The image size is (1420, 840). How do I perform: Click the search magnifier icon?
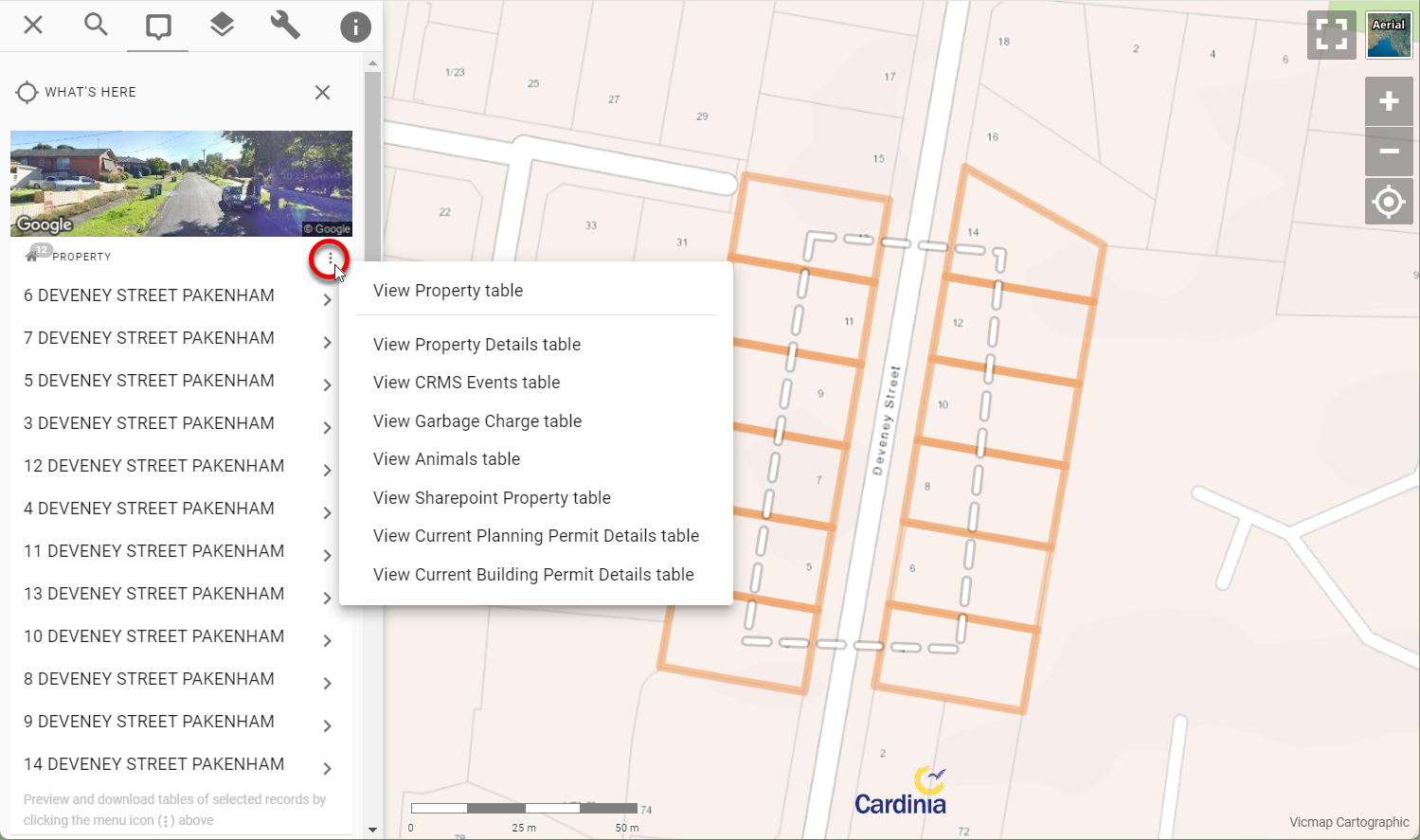96,26
